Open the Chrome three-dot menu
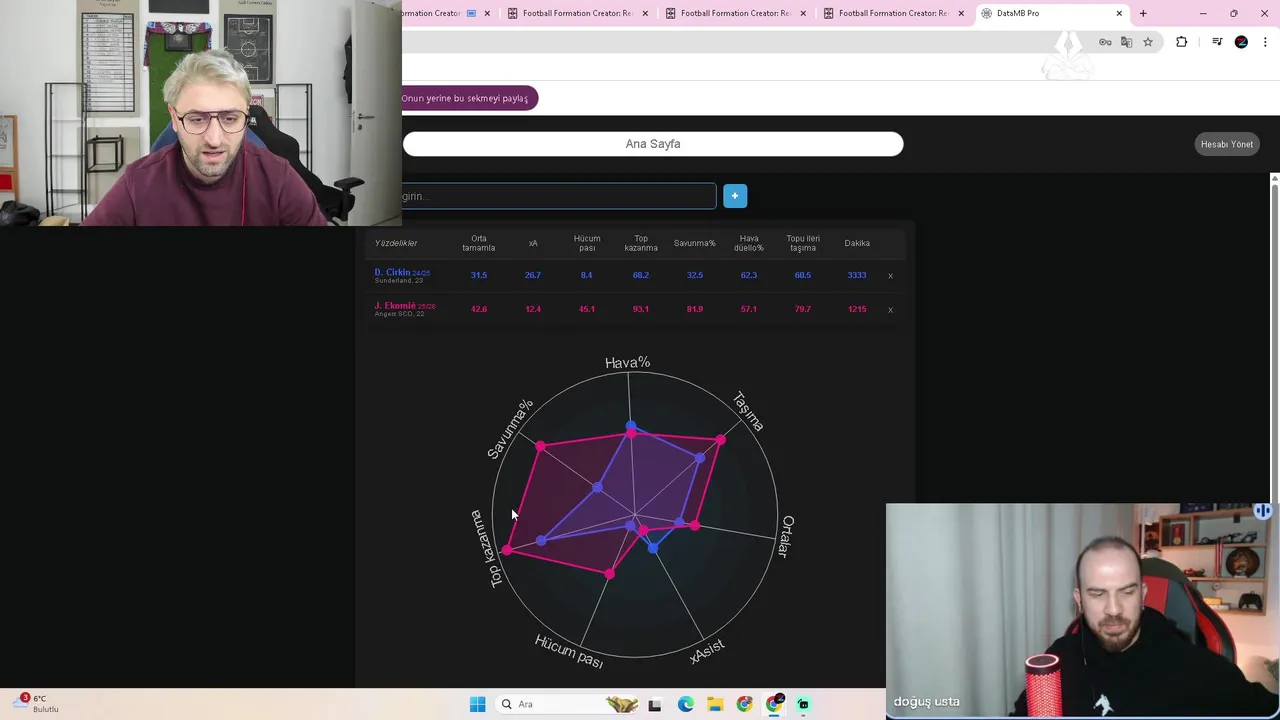The width and height of the screenshot is (1280, 720). 1265,42
